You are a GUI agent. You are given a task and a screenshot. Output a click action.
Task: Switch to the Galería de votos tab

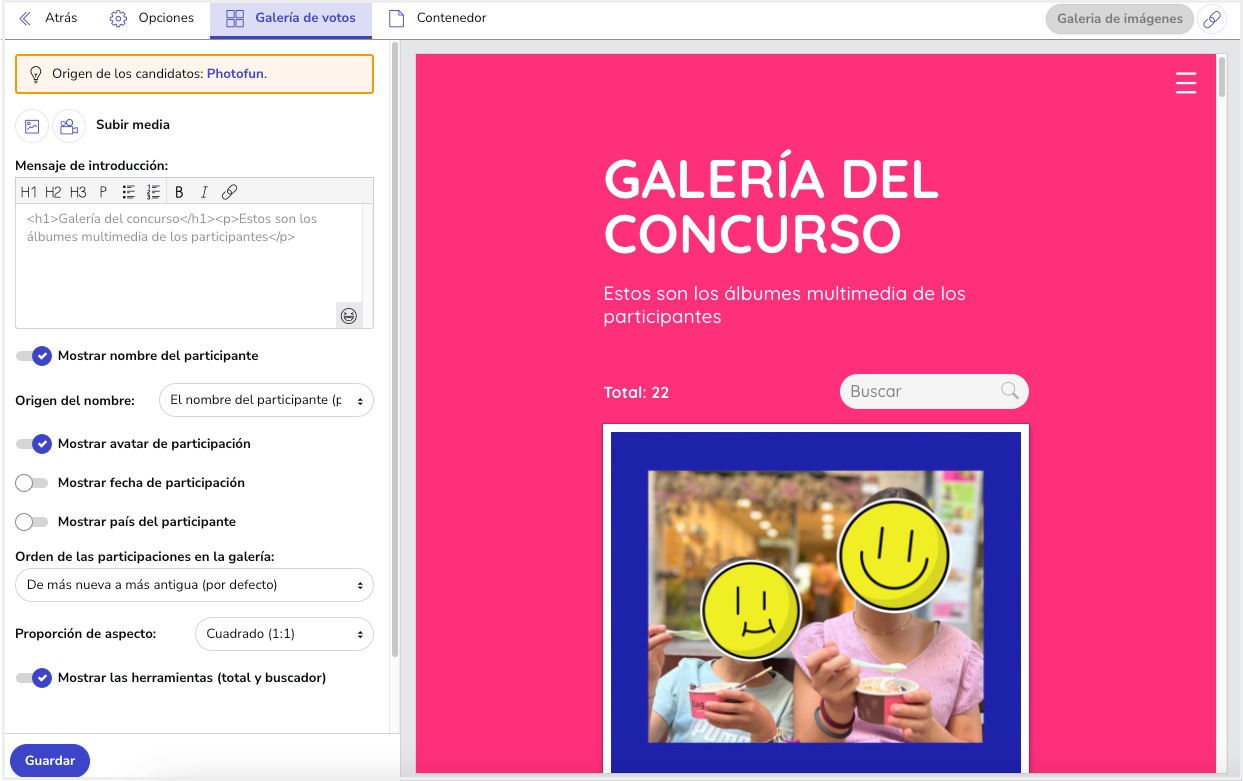coord(290,18)
